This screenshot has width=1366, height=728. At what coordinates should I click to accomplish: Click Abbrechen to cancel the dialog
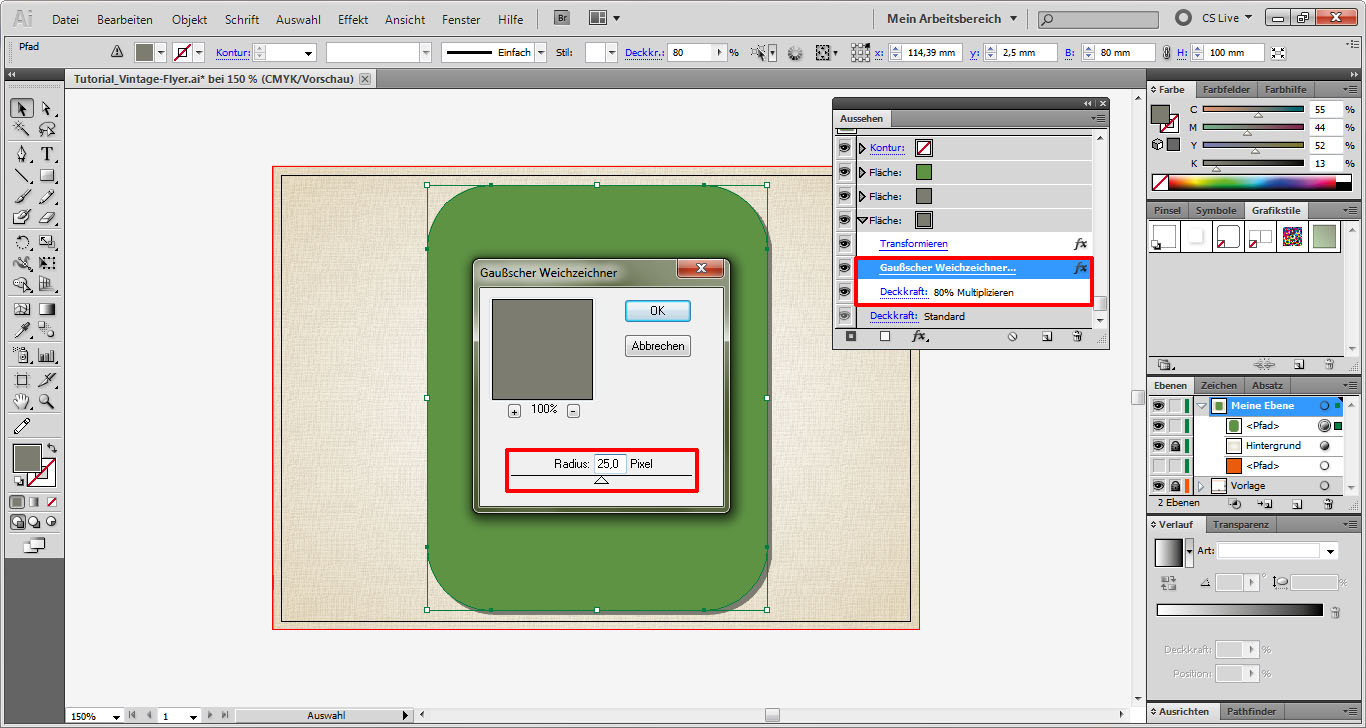click(657, 346)
